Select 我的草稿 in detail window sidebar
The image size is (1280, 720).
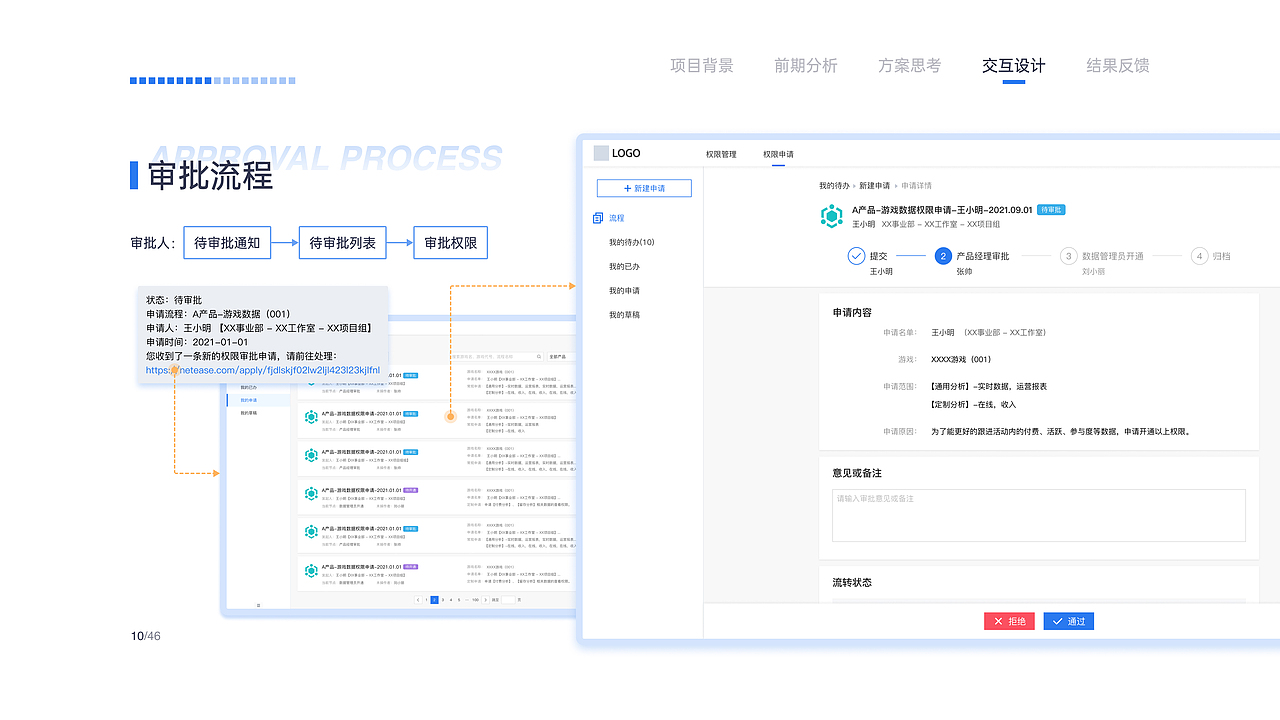624,314
